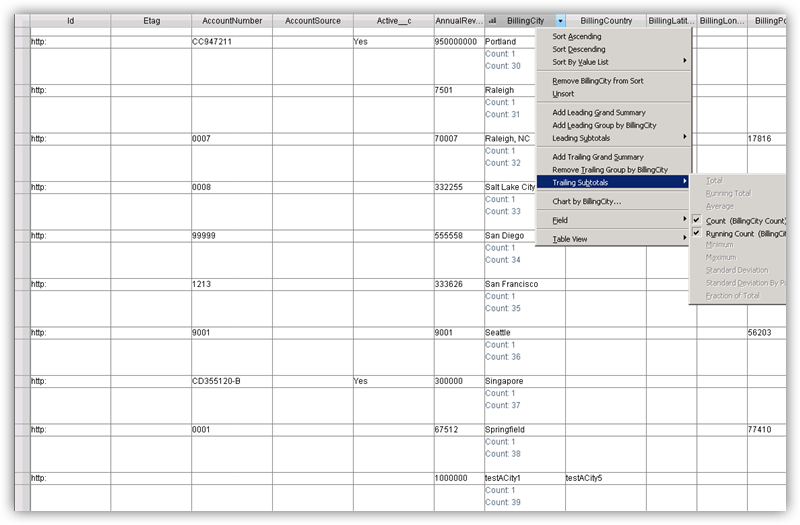
Task: Add Leading Grand Summary
Action: tap(599, 112)
